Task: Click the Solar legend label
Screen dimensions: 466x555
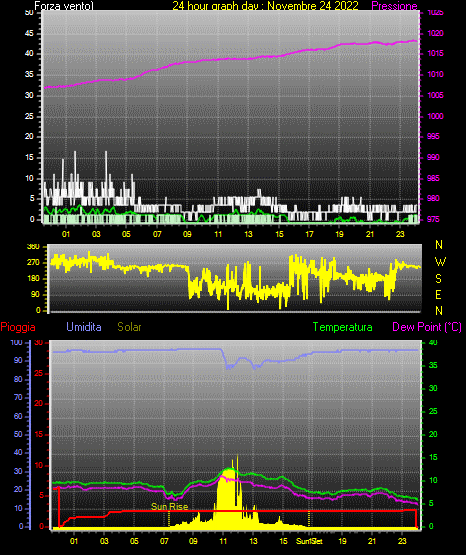Action: 129,327
